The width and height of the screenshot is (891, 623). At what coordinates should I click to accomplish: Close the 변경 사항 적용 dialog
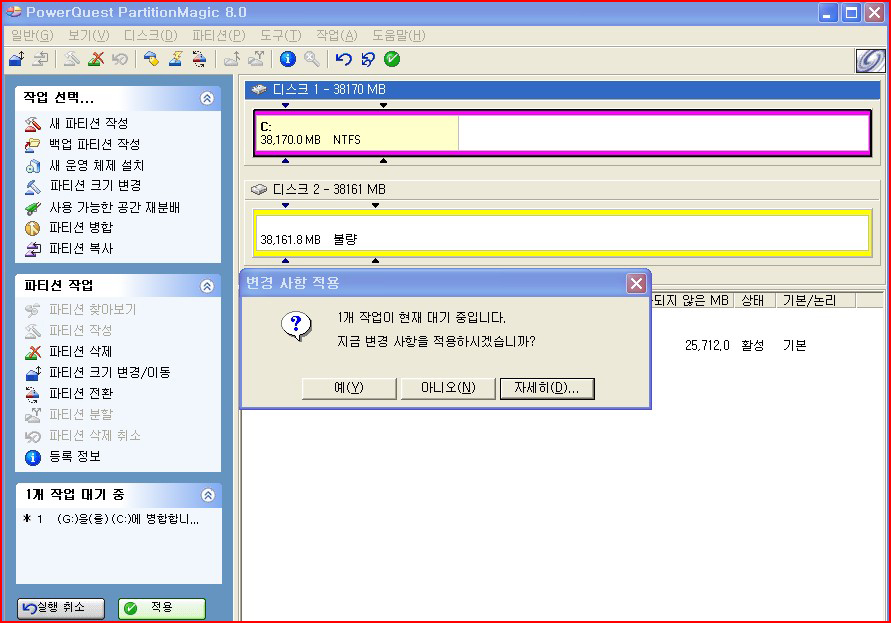pyautogui.click(x=636, y=283)
